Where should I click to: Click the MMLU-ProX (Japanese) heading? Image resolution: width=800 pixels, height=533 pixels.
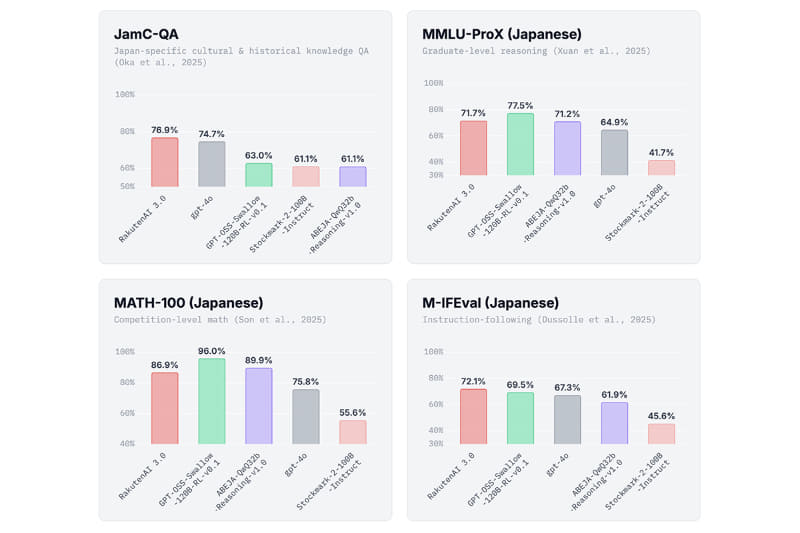coord(502,34)
